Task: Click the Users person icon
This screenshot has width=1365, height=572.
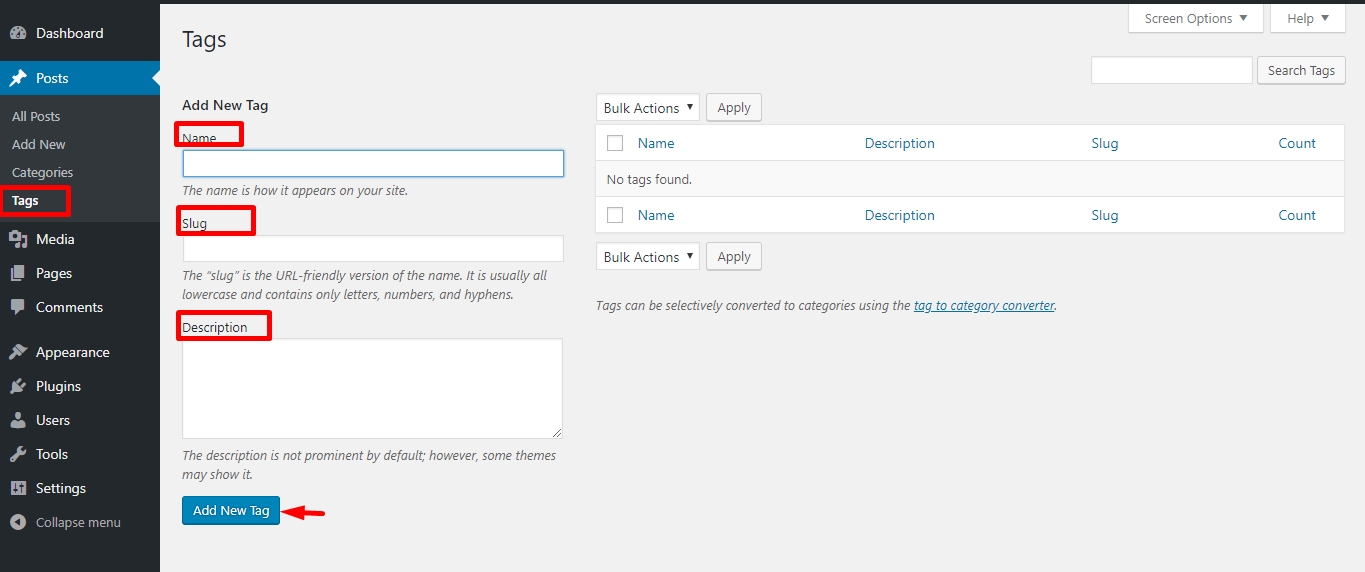Action: click(18, 420)
